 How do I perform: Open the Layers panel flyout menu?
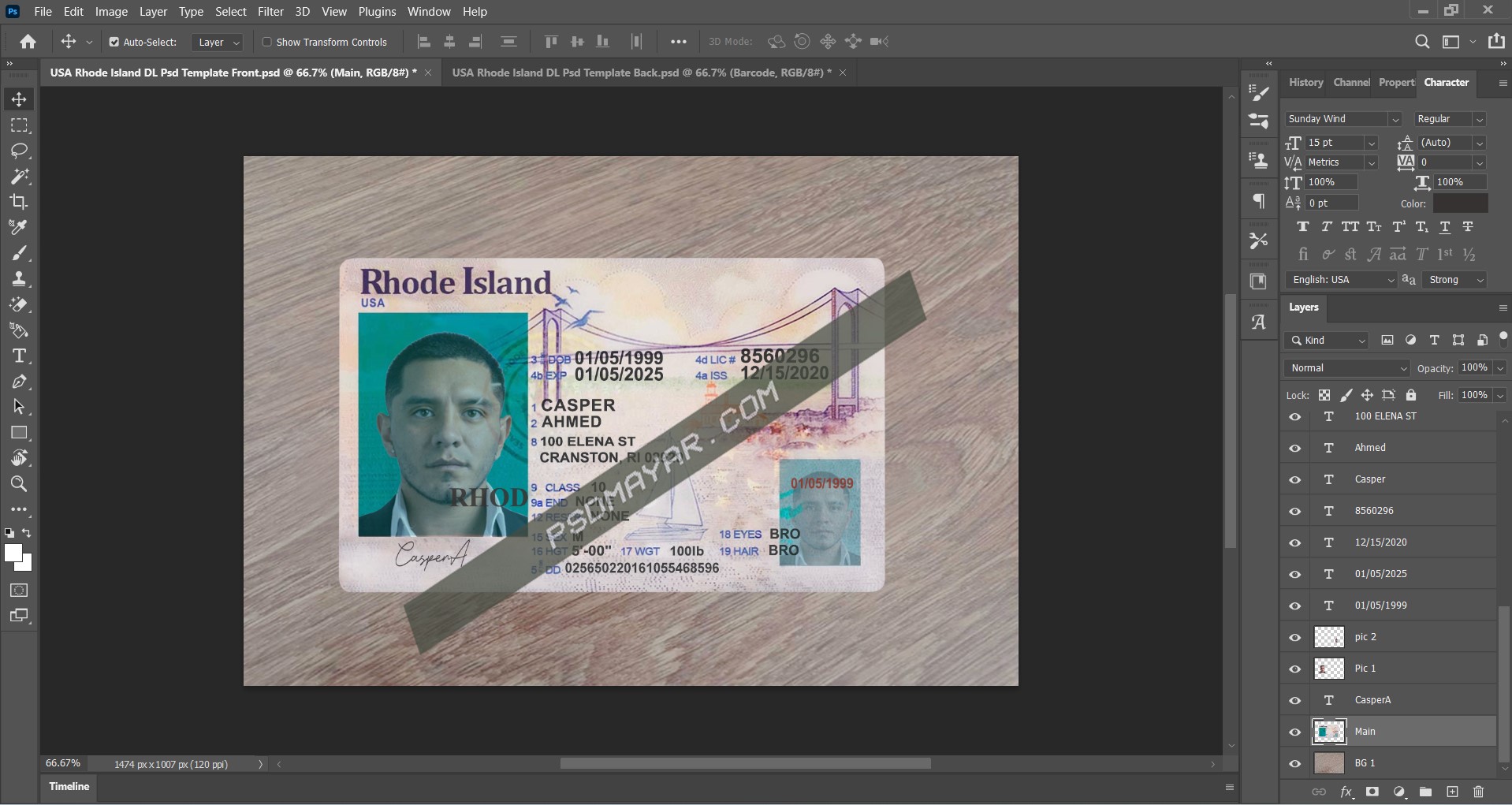coord(1503,307)
